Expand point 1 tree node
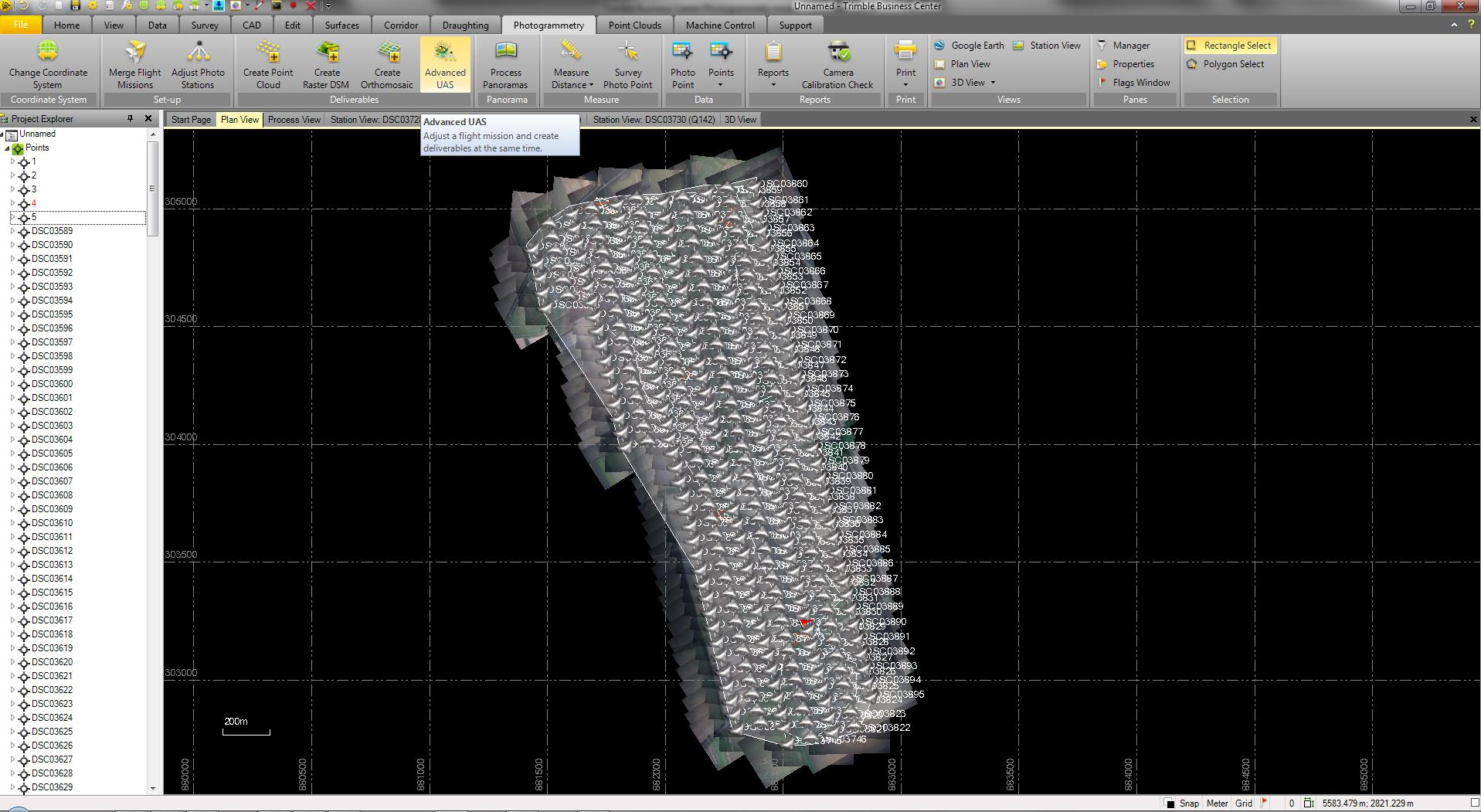1481x812 pixels. pyautogui.click(x=12, y=162)
